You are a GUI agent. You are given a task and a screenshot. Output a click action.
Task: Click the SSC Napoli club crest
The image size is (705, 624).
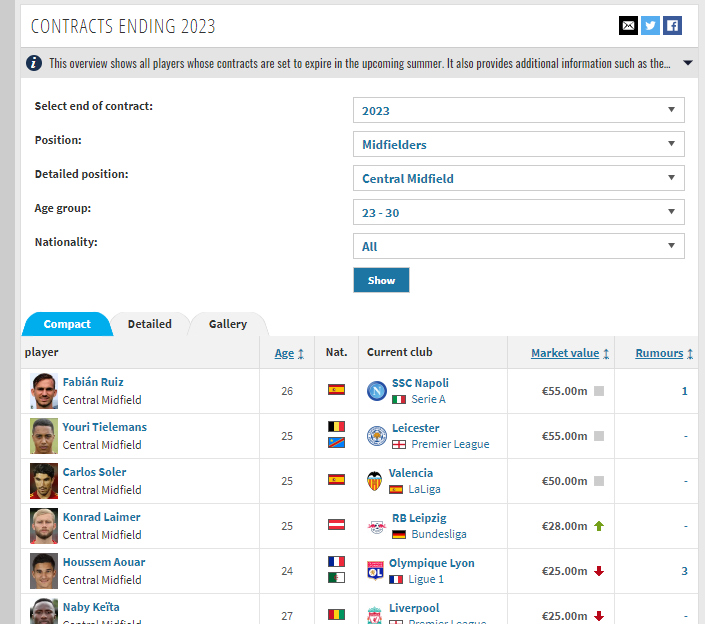[x=377, y=391]
